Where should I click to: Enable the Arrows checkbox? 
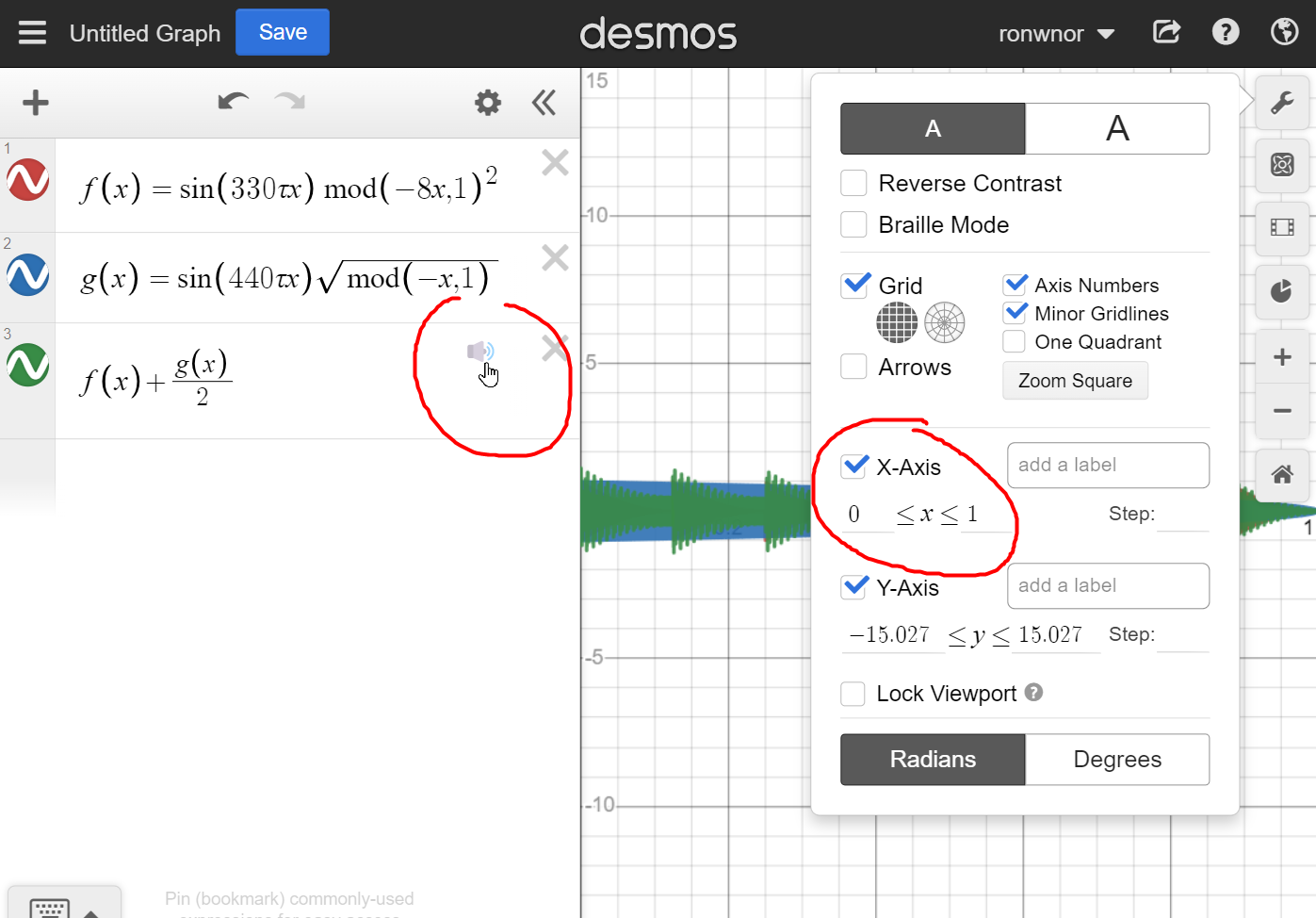click(853, 367)
